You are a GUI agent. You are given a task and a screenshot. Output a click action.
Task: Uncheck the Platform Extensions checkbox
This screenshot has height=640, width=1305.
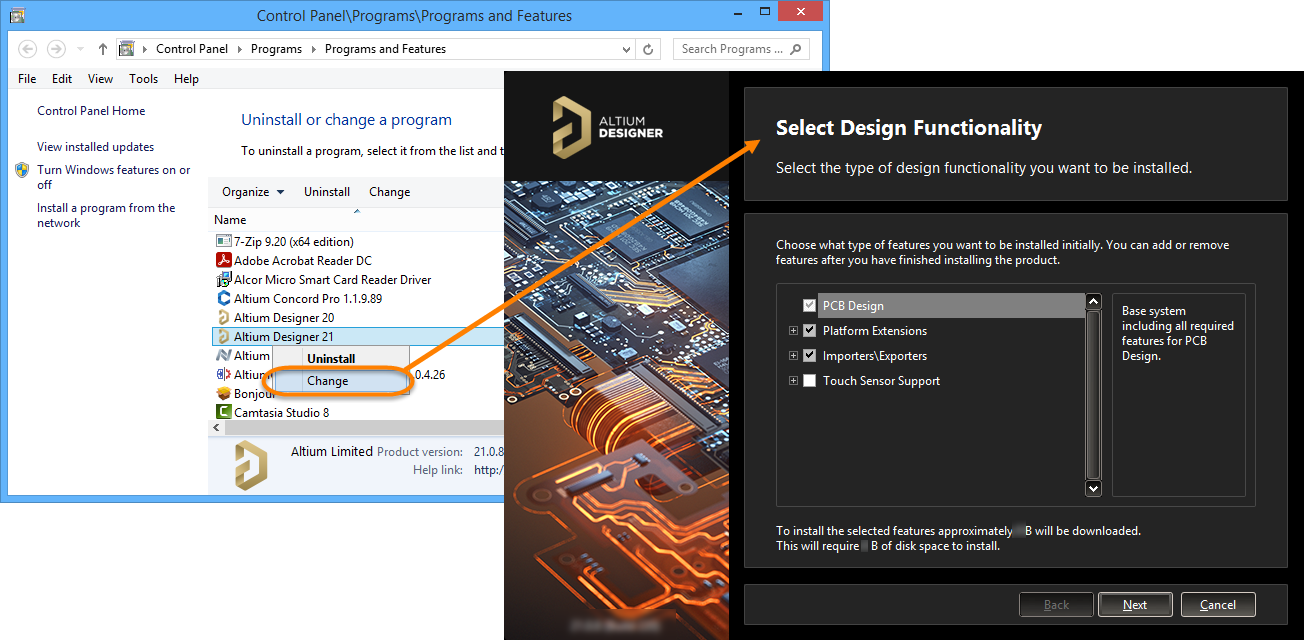coord(809,331)
